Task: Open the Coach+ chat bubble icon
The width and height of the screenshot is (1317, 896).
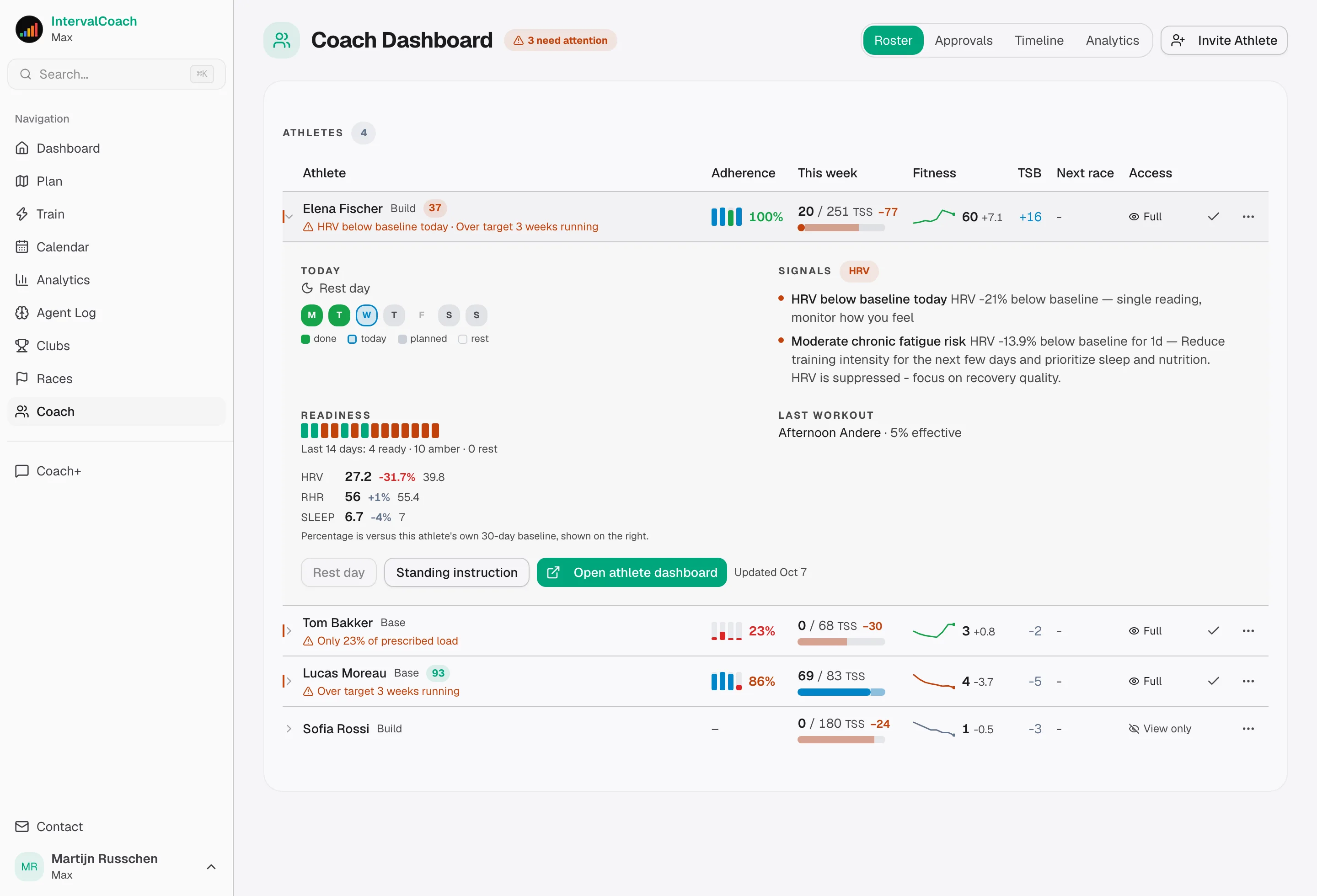Action: [x=22, y=471]
